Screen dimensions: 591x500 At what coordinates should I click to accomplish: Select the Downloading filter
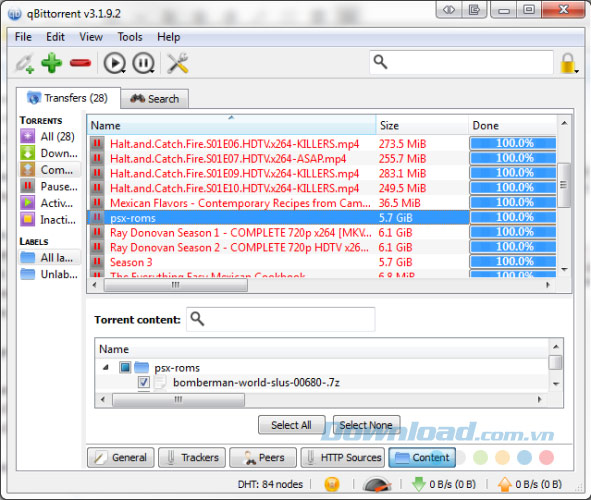pos(49,153)
